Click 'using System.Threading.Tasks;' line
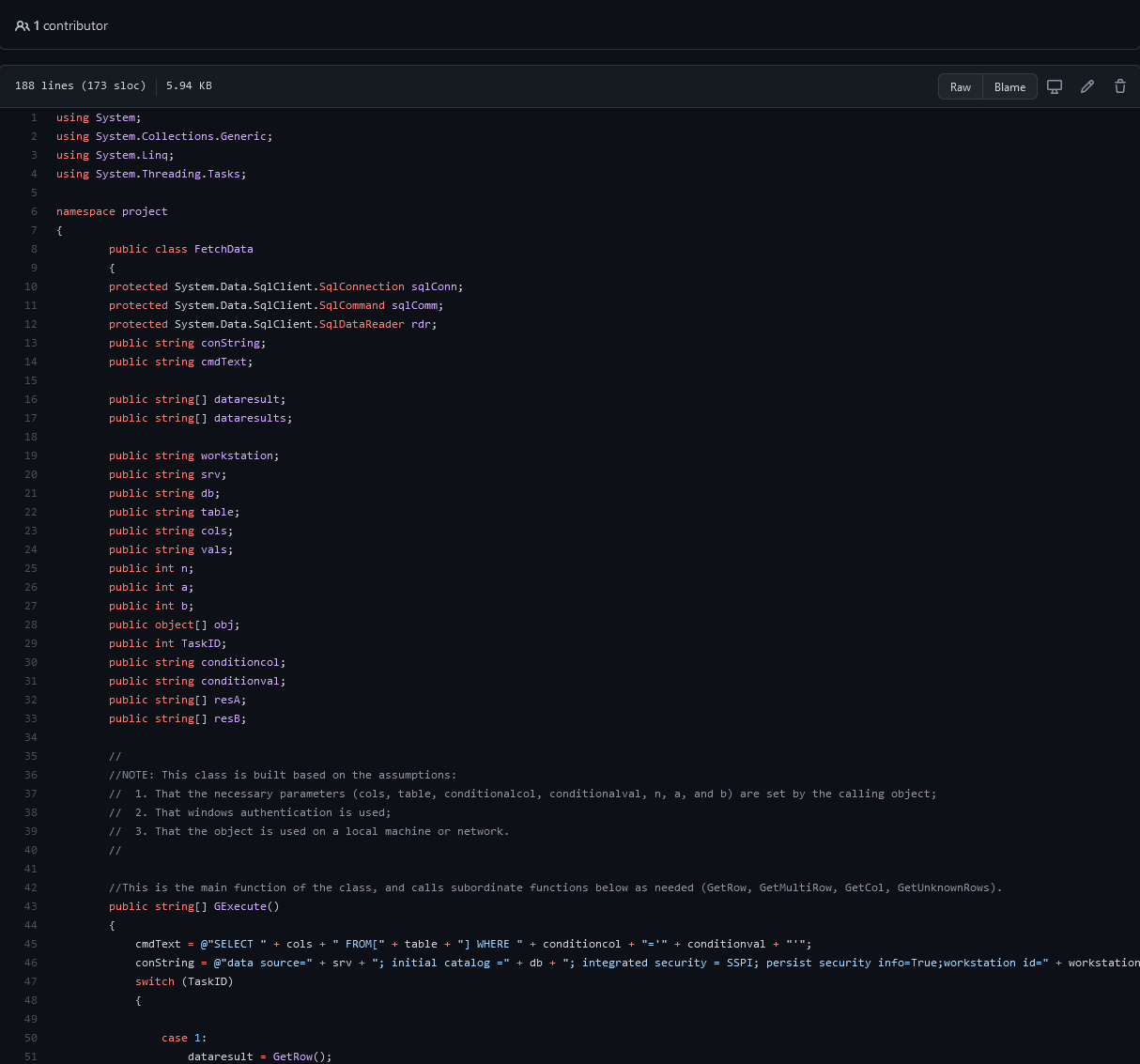The height and width of the screenshot is (1064, 1140). tap(151, 174)
